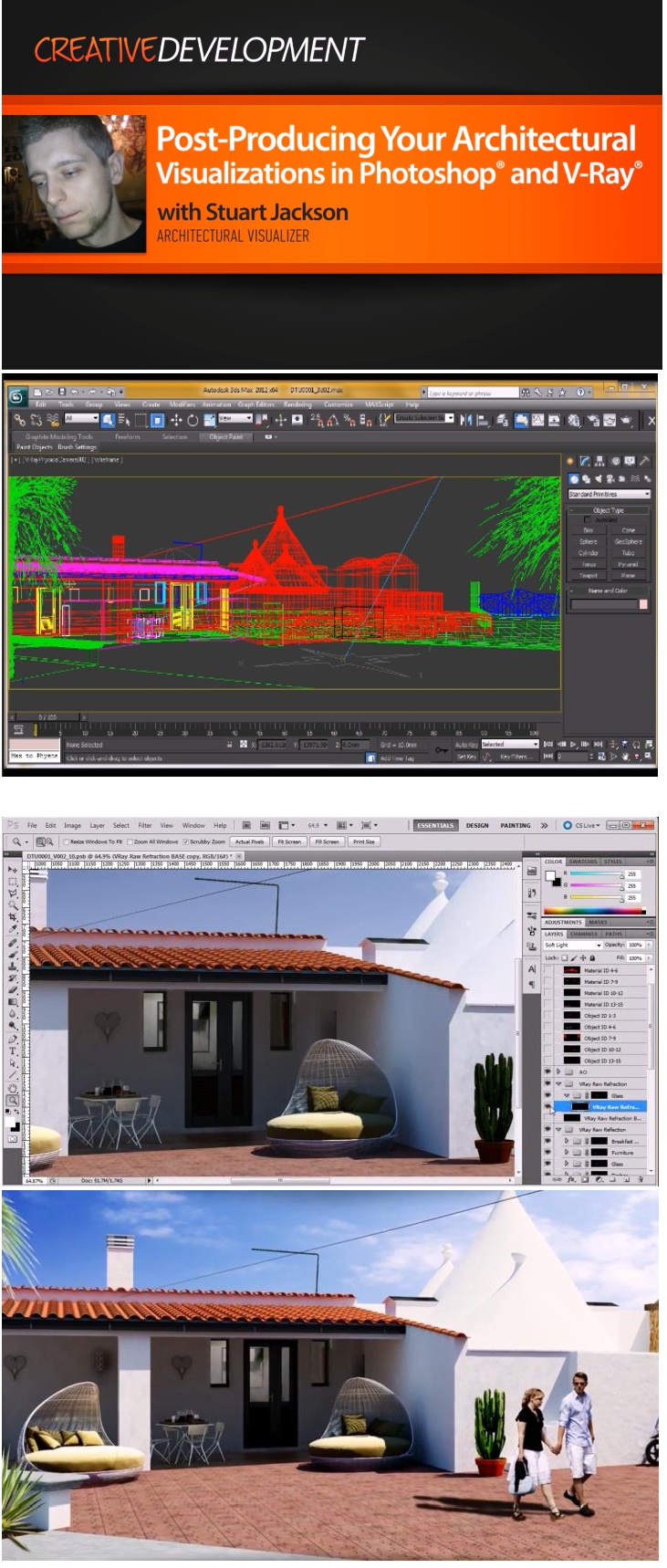Select the Move tool in Photoshop toolbox
This screenshot has width=667, height=1568.
click(12, 871)
